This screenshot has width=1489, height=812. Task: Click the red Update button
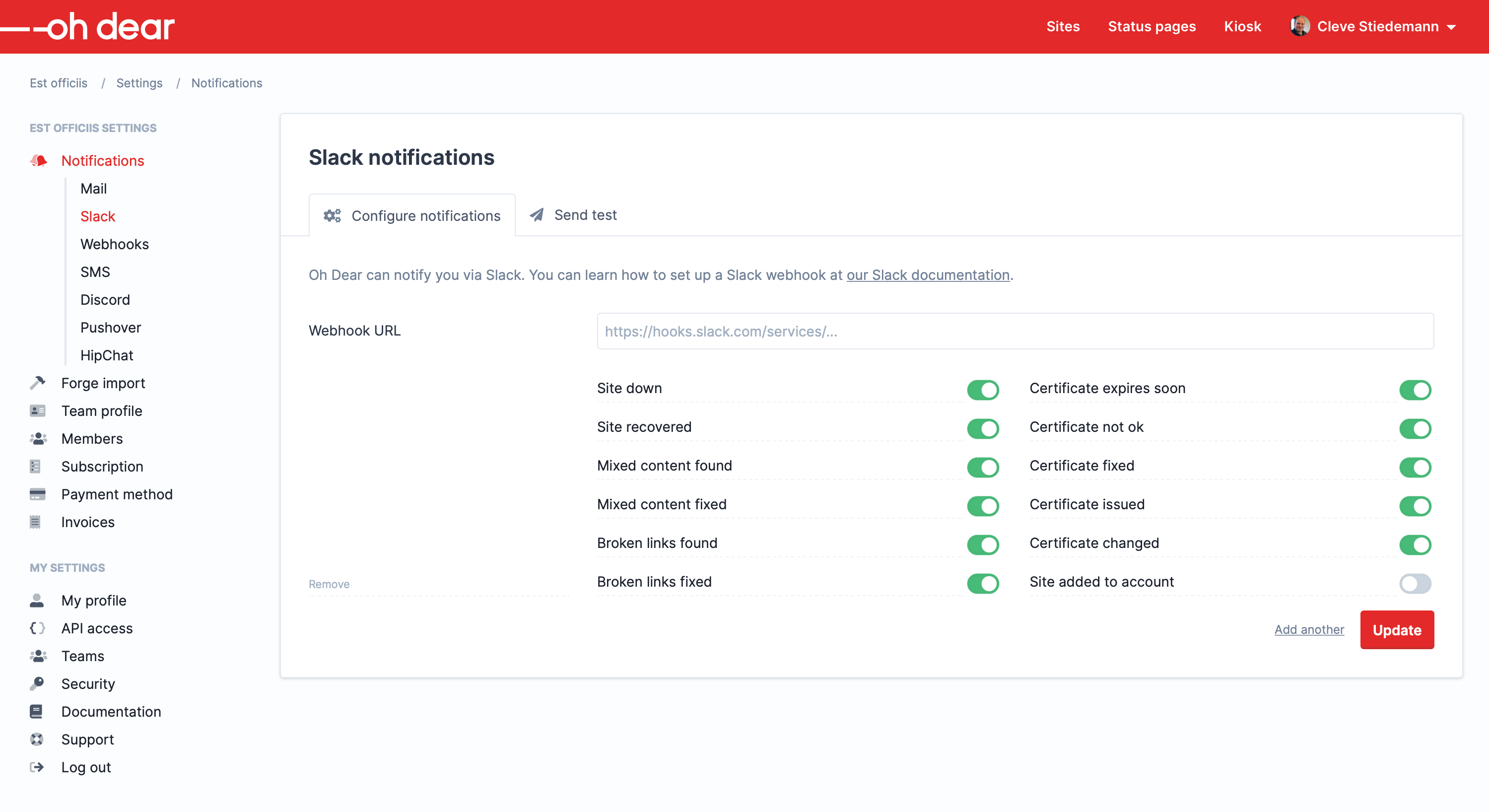click(1397, 629)
